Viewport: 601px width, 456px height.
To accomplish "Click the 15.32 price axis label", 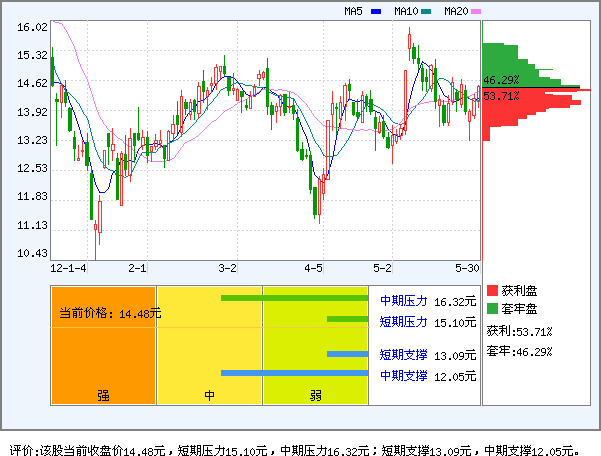I will [x=32, y=55].
